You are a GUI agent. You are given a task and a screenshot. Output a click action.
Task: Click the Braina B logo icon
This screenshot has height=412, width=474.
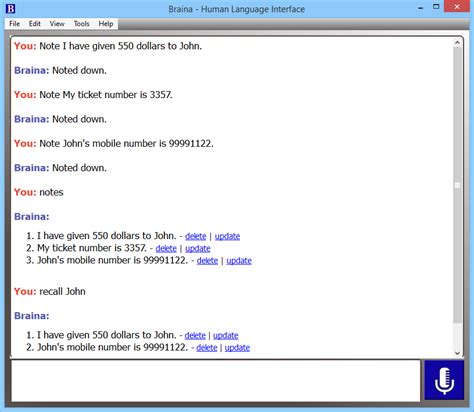pos(10,8)
